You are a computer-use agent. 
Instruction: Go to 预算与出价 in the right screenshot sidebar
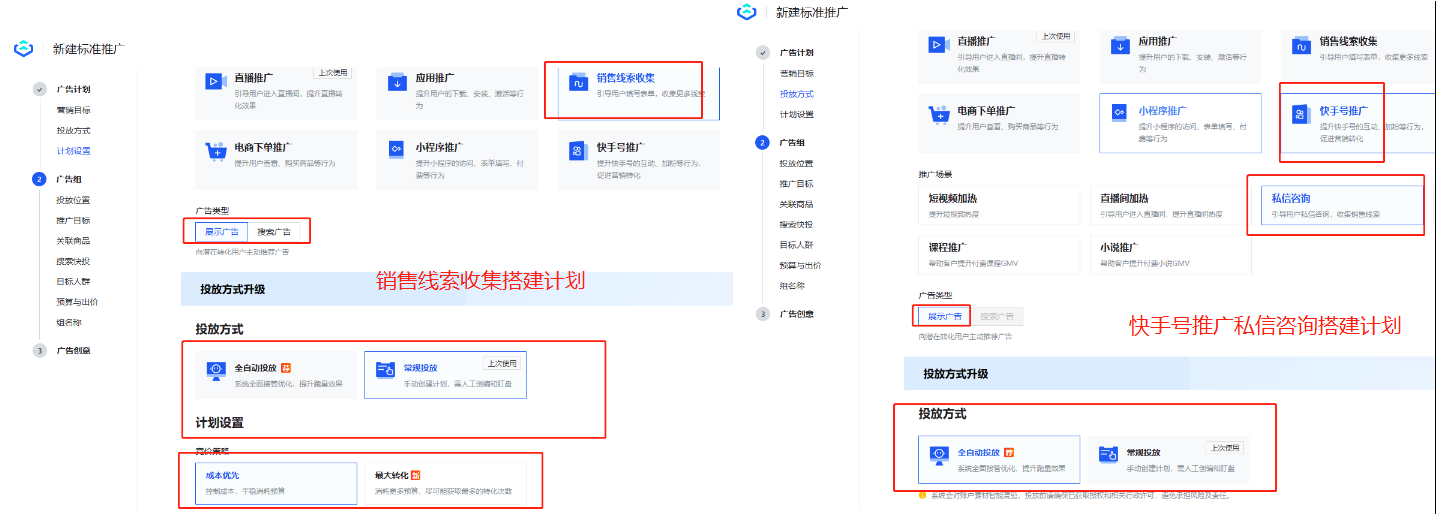click(801, 265)
